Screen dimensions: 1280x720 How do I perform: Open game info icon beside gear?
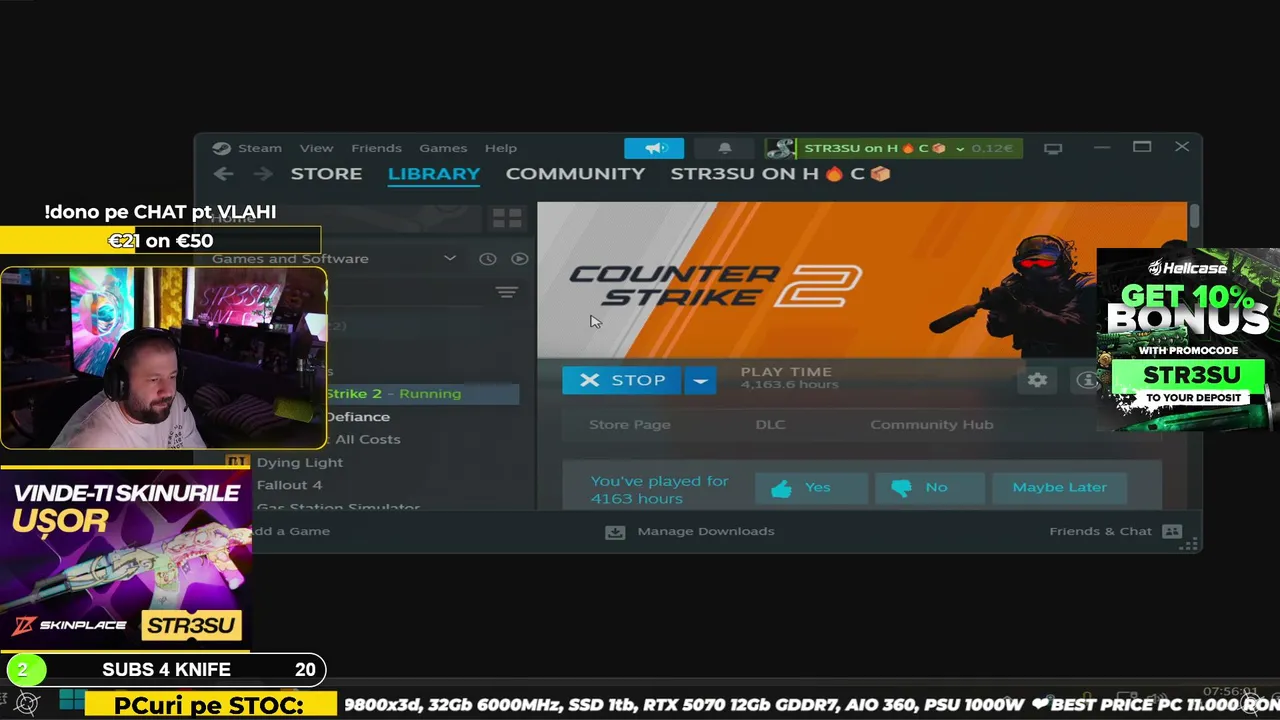click(x=1086, y=380)
